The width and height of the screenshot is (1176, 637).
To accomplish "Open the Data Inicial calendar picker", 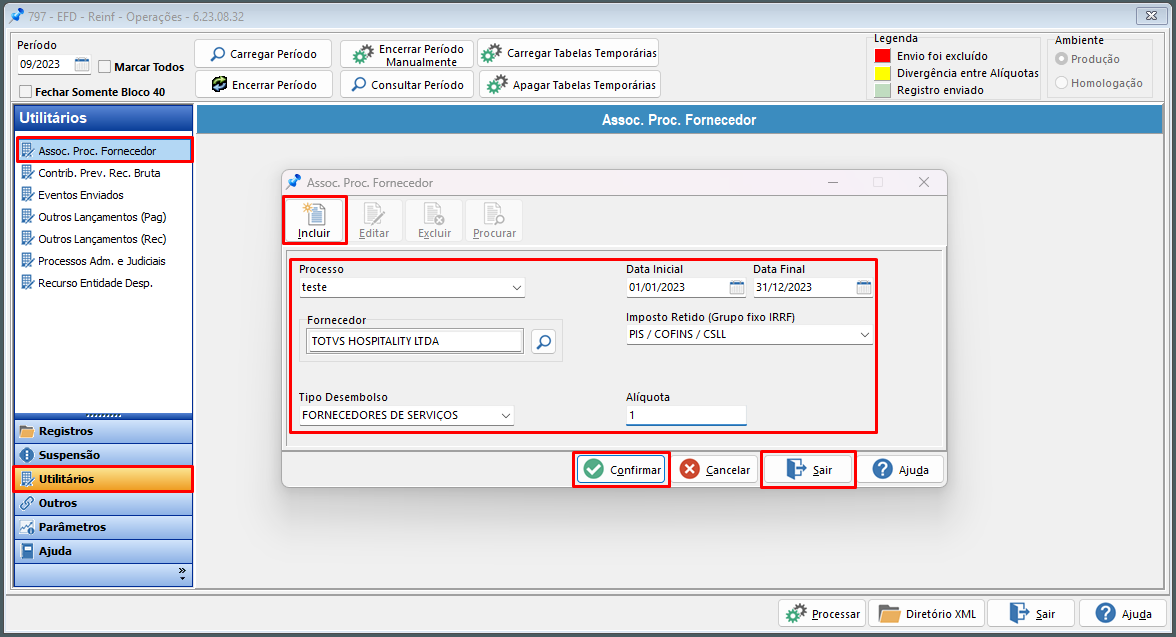I will pyautogui.click(x=736, y=287).
